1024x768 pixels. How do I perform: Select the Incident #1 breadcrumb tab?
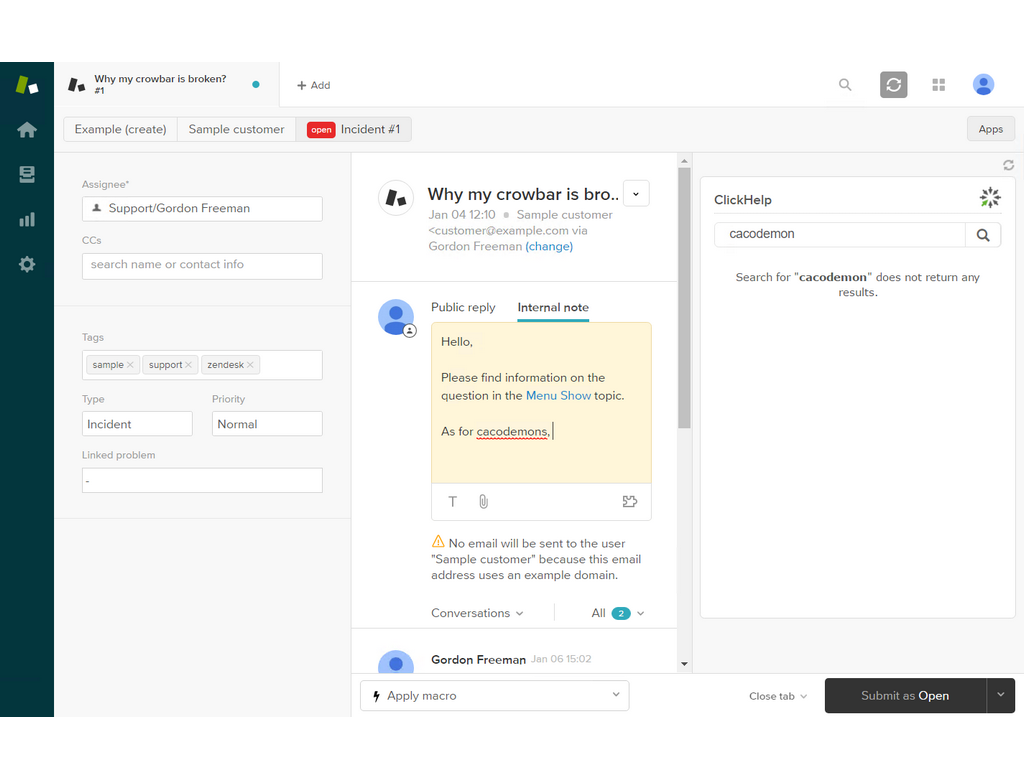[353, 129]
